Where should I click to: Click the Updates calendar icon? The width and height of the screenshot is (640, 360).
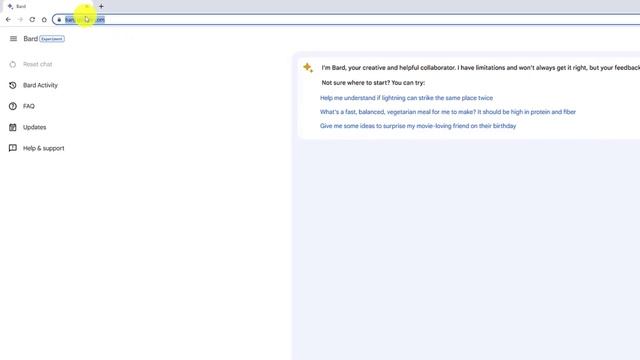13,127
